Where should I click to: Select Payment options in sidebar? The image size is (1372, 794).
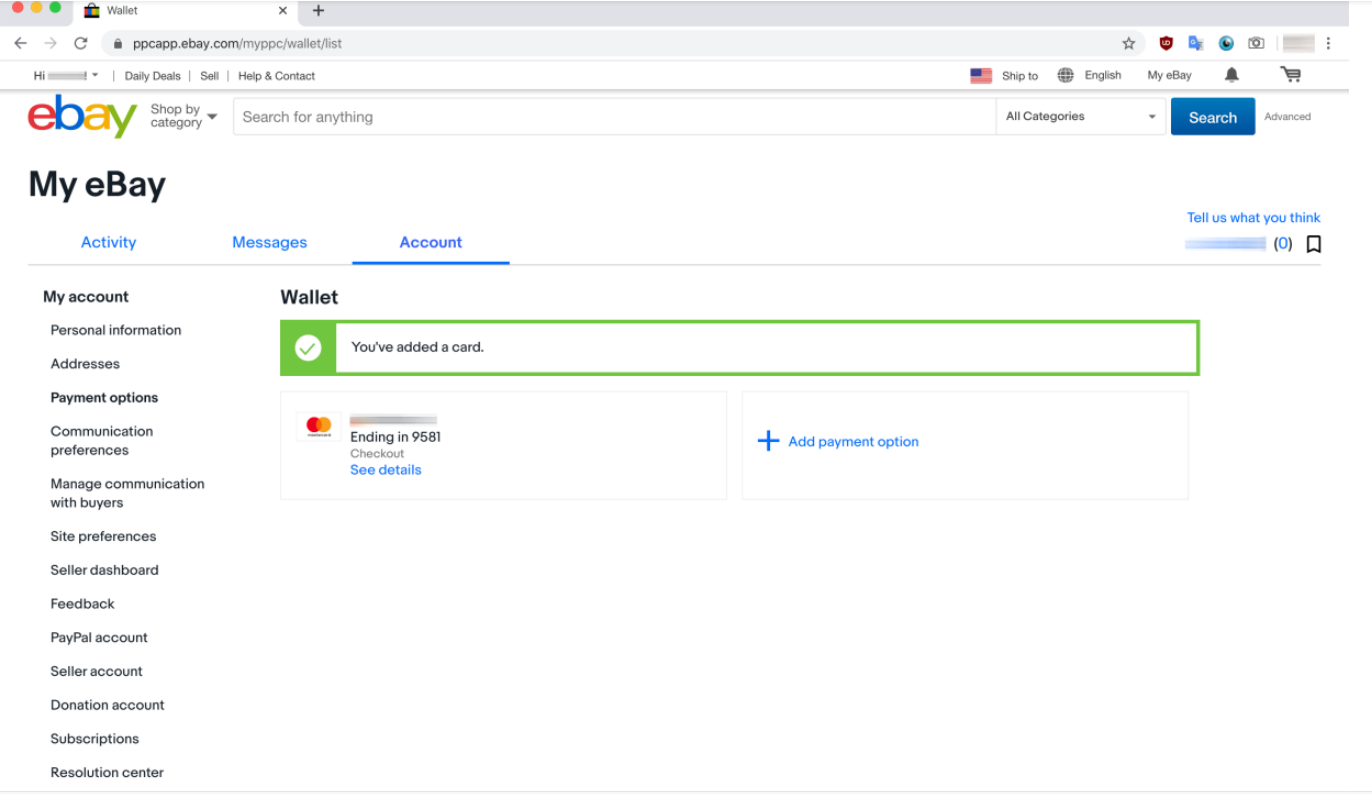(104, 398)
